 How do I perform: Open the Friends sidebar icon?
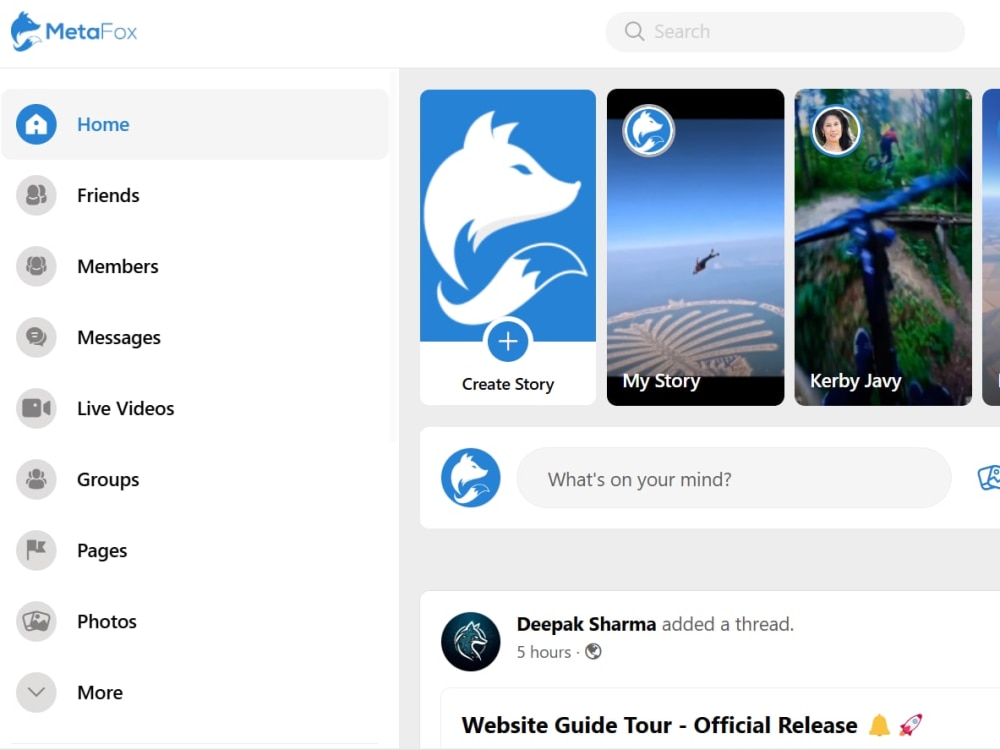coord(36,195)
